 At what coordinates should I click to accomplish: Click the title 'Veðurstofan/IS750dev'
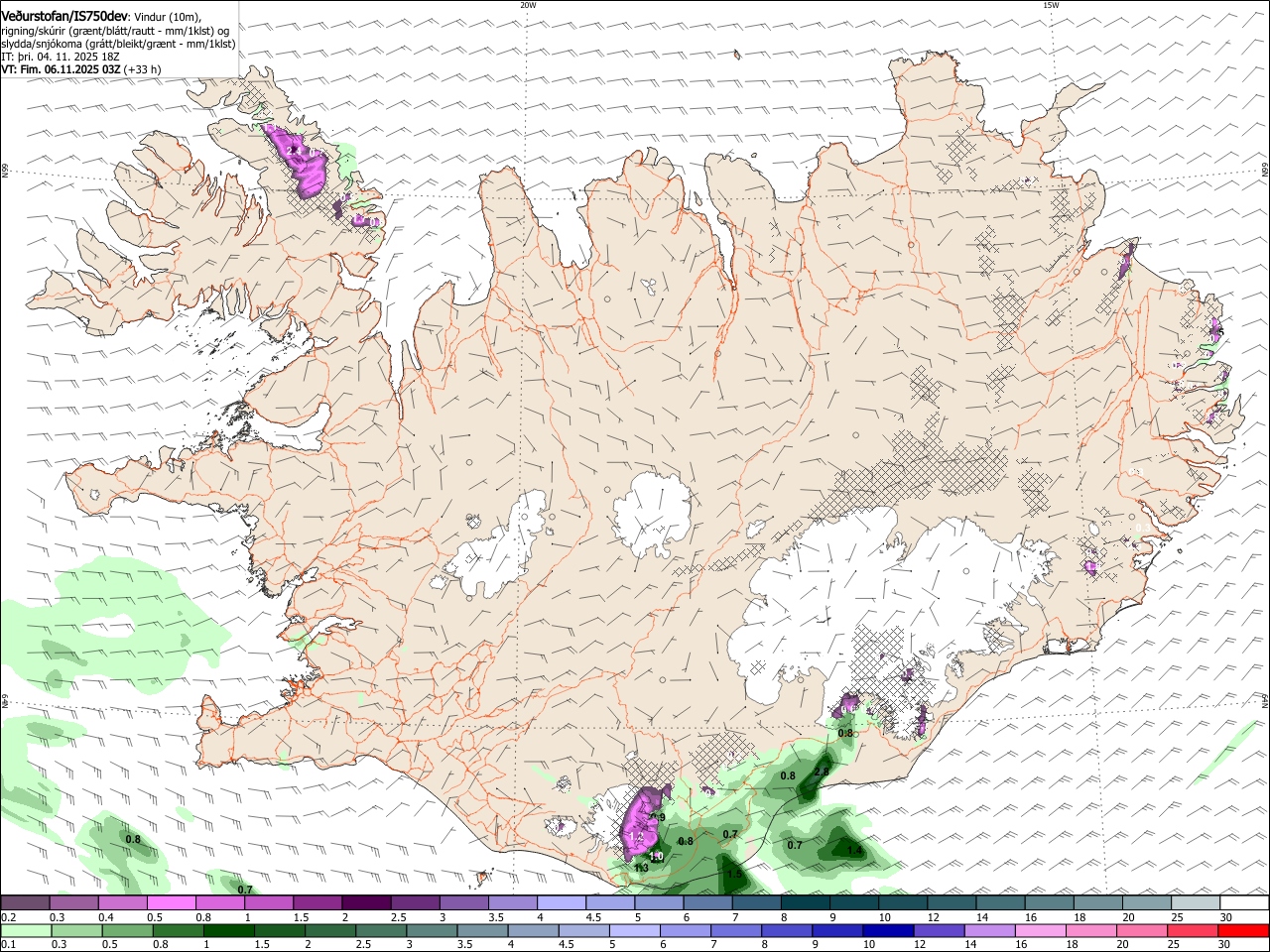(x=64, y=17)
